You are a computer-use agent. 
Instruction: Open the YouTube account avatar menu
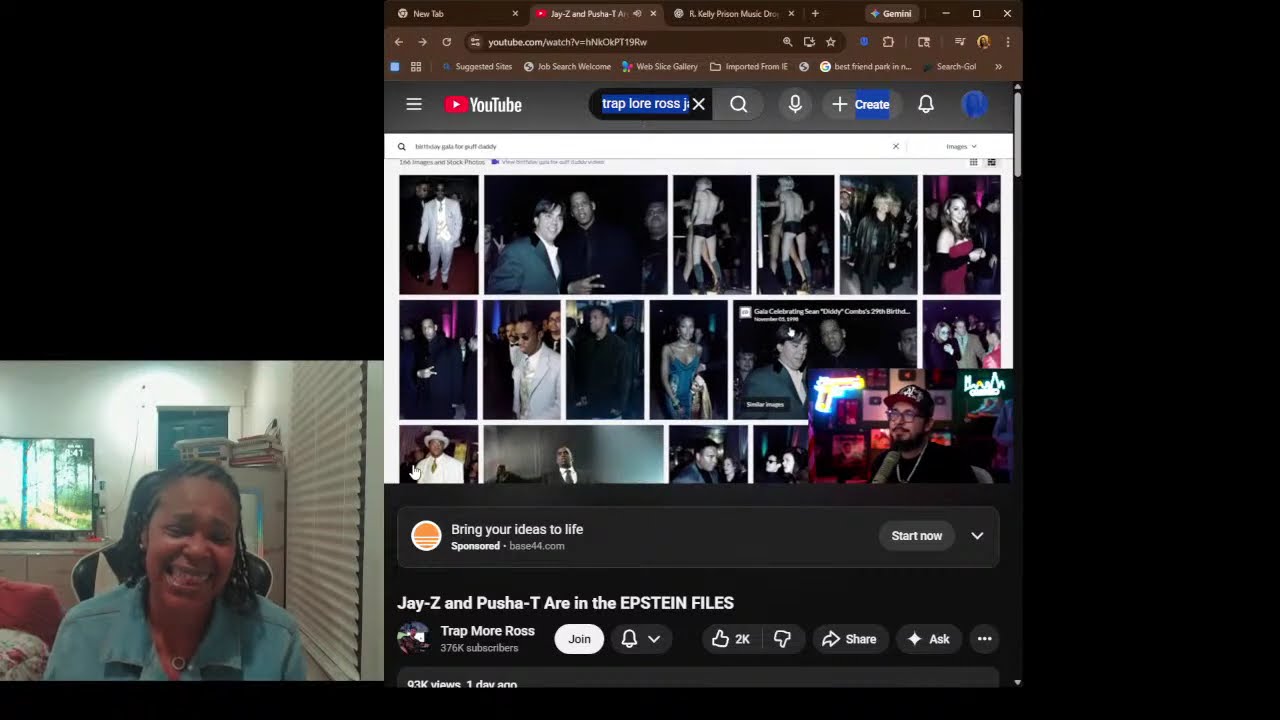pyautogui.click(x=975, y=104)
